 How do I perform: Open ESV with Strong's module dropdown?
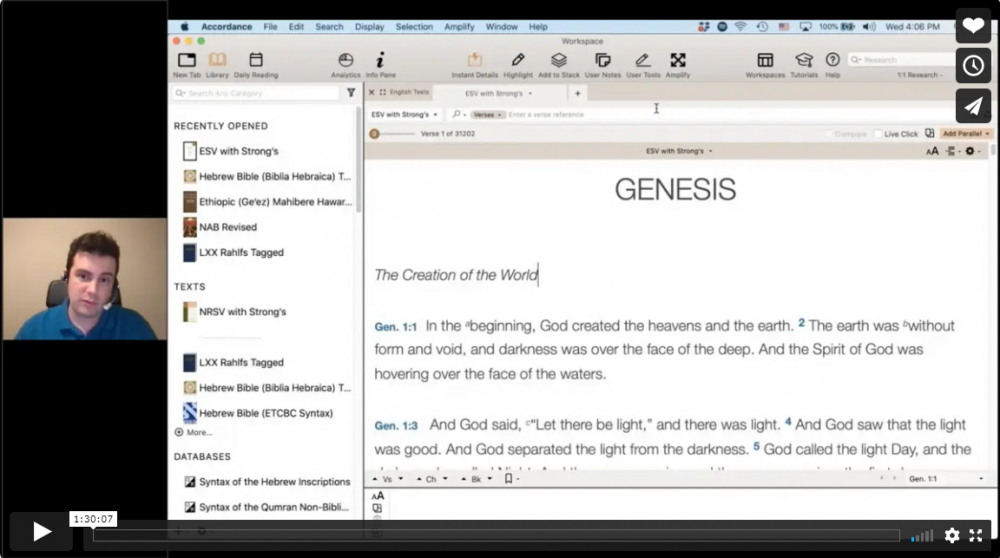pyautogui.click(x=404, y=115)
